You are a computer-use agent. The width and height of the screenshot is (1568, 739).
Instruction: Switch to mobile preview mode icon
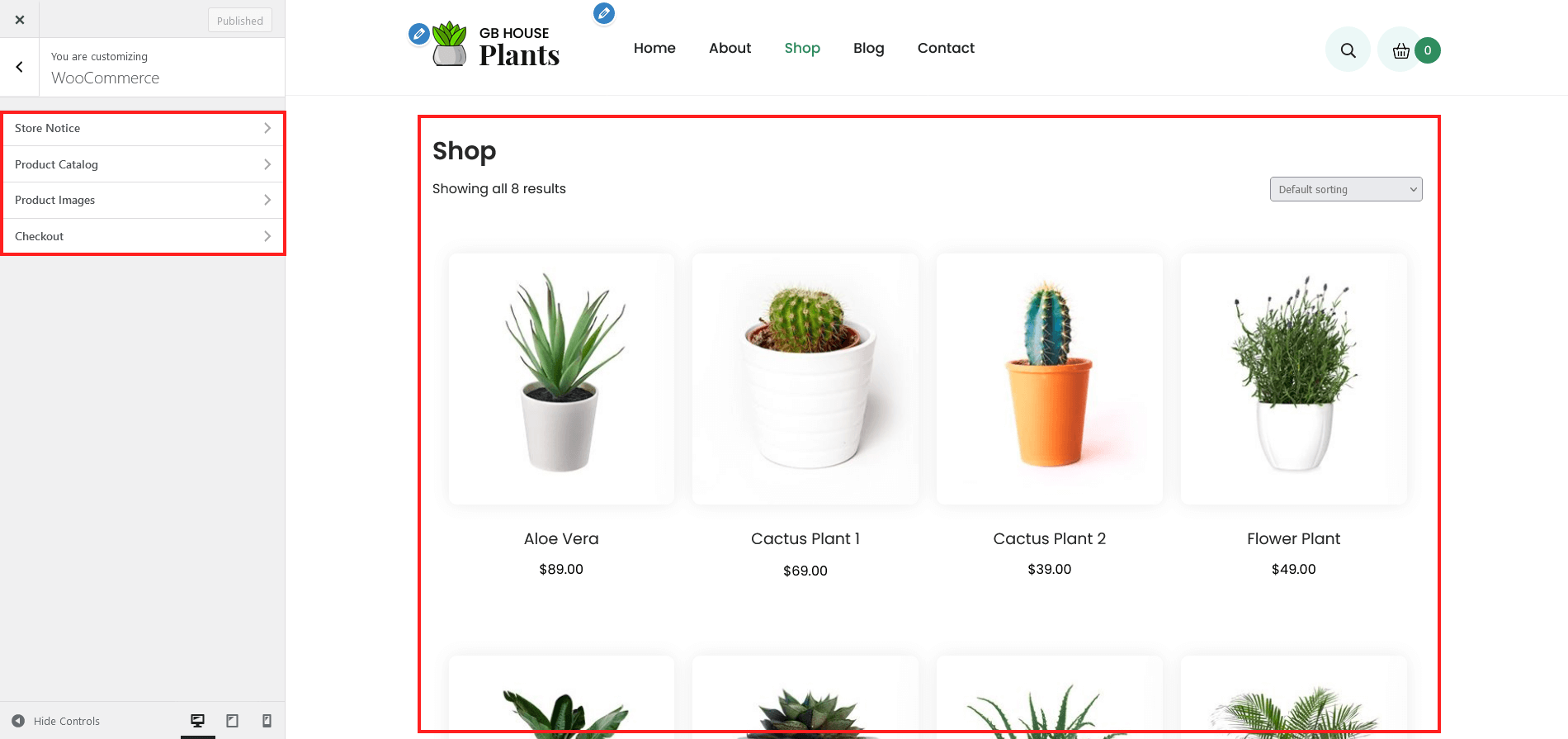tap(267, 721)
